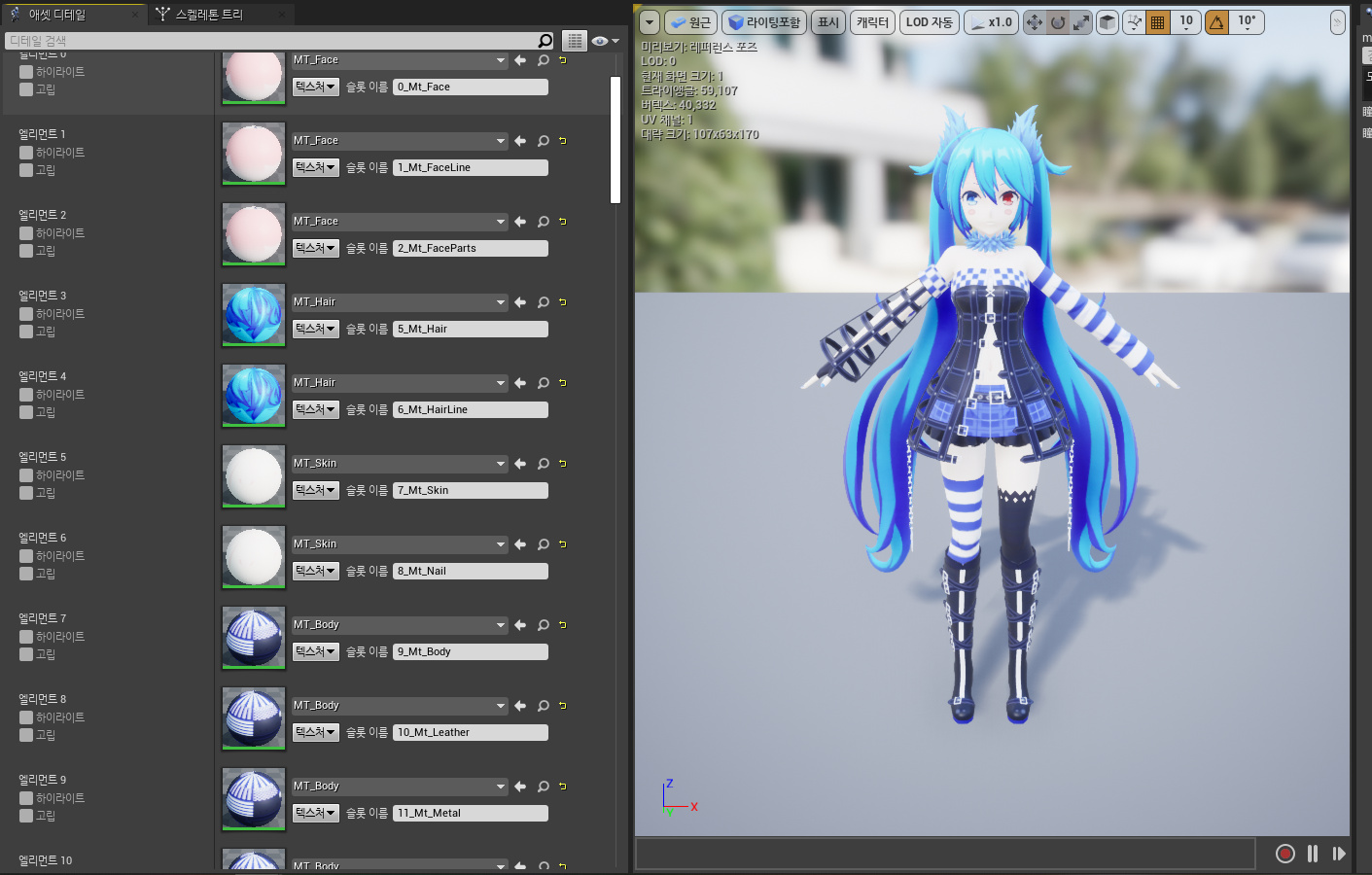The width and height of the screenshot is (1372, 875).
Task: Reset 2_Mt_FaceParts material to default
Action: [562, 222]
